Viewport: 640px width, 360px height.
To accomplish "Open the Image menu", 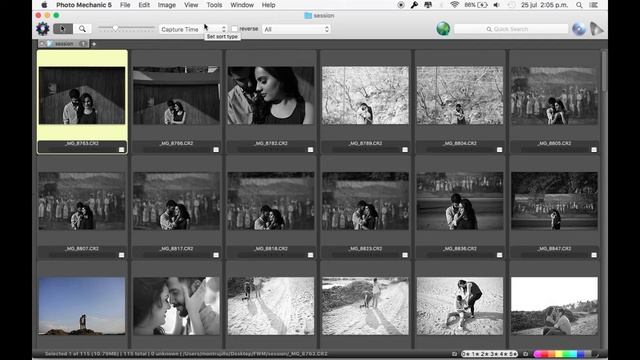I will pyautogui.click(x=167, y=5).
